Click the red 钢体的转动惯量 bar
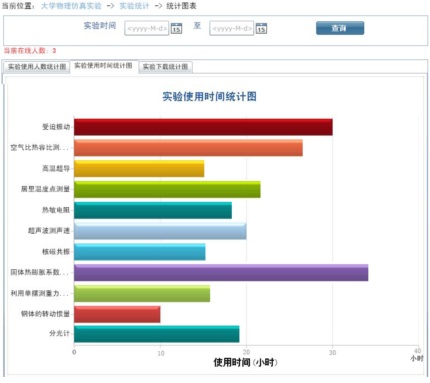The width and height of the screenshot is (430, 383). [117, 314]
